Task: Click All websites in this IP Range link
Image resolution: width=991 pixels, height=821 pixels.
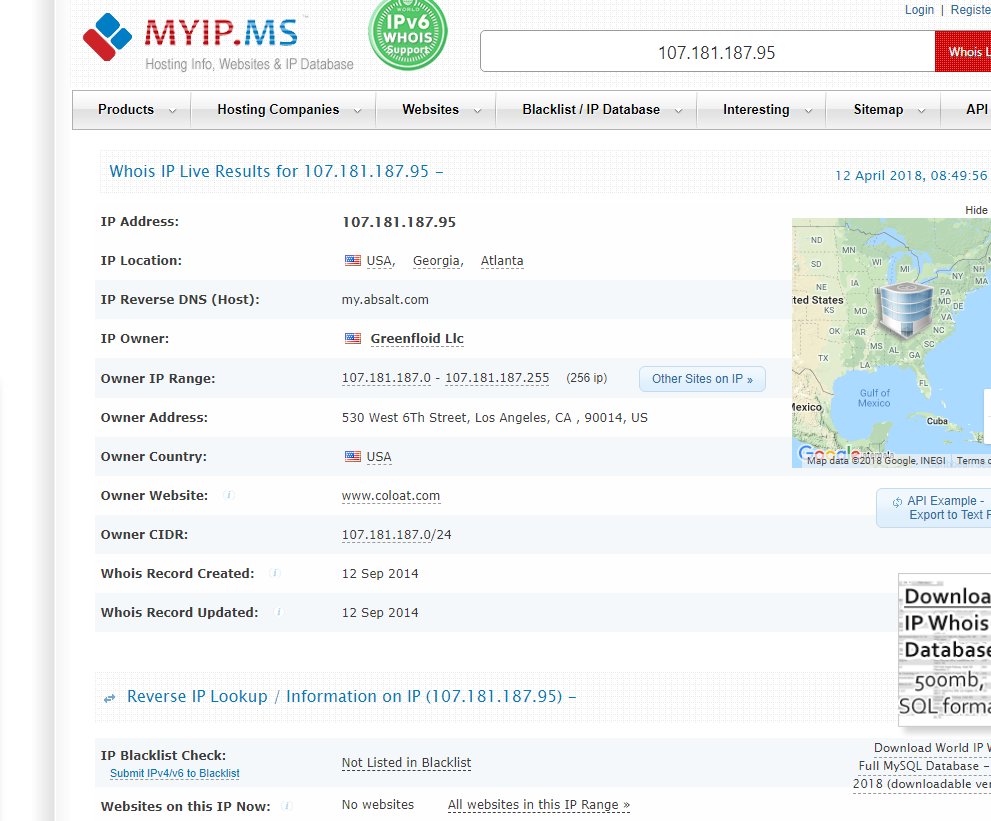Action: point(538,805)
